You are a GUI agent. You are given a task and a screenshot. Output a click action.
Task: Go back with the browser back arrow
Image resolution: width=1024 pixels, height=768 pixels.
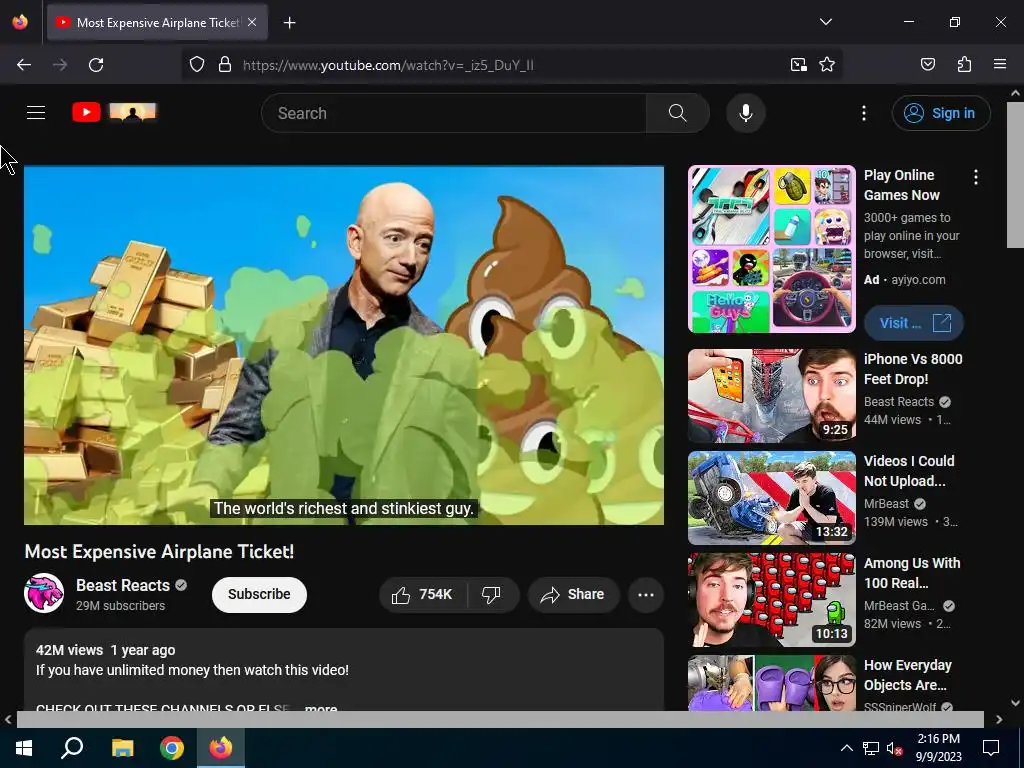pyautogui.click(x=24, y=65)
